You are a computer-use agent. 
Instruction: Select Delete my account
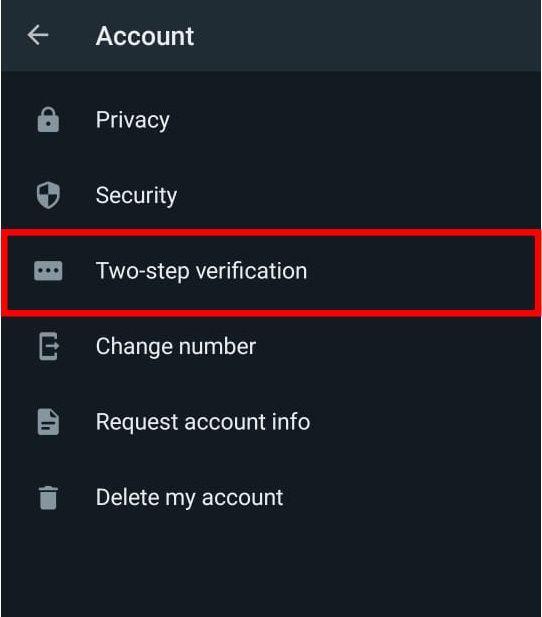(x=271, y=497)
